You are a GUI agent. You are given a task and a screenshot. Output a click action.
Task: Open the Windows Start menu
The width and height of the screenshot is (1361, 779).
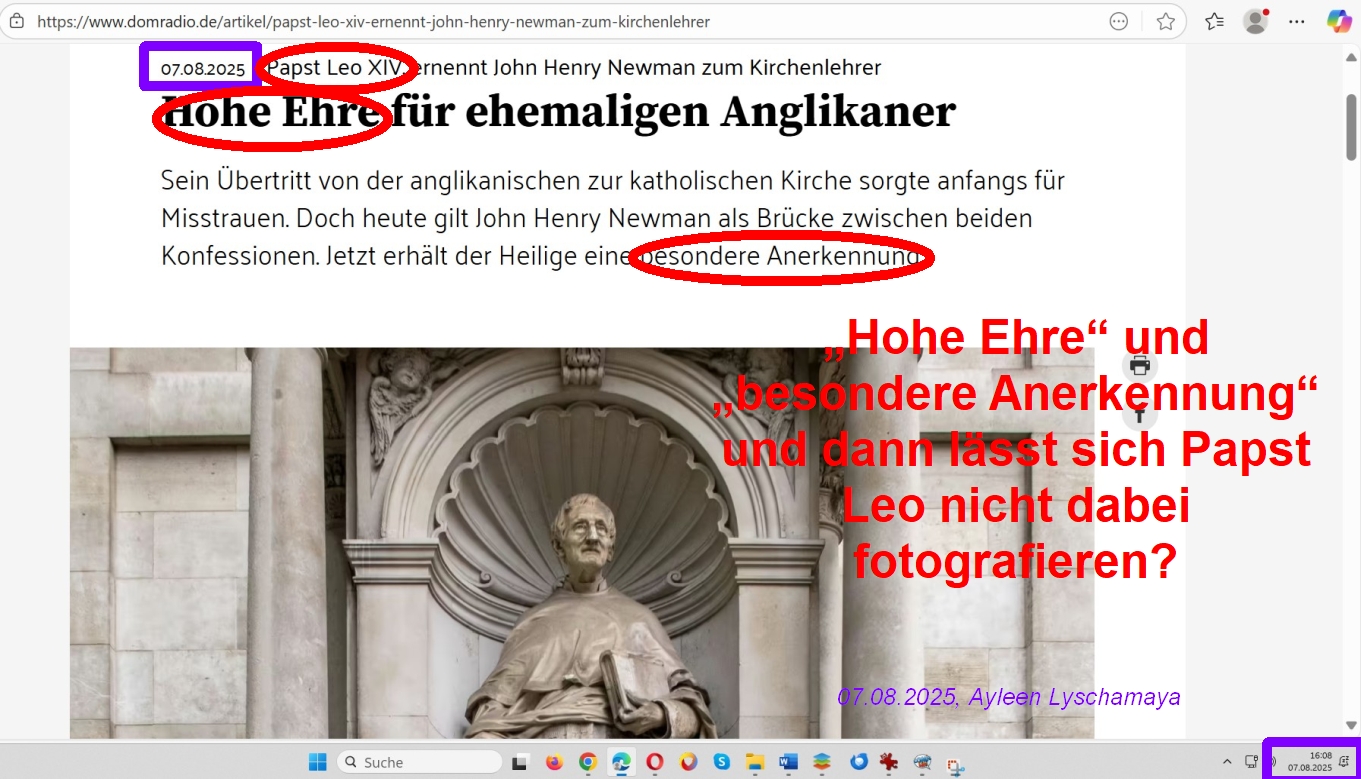(x=317, y=762)
